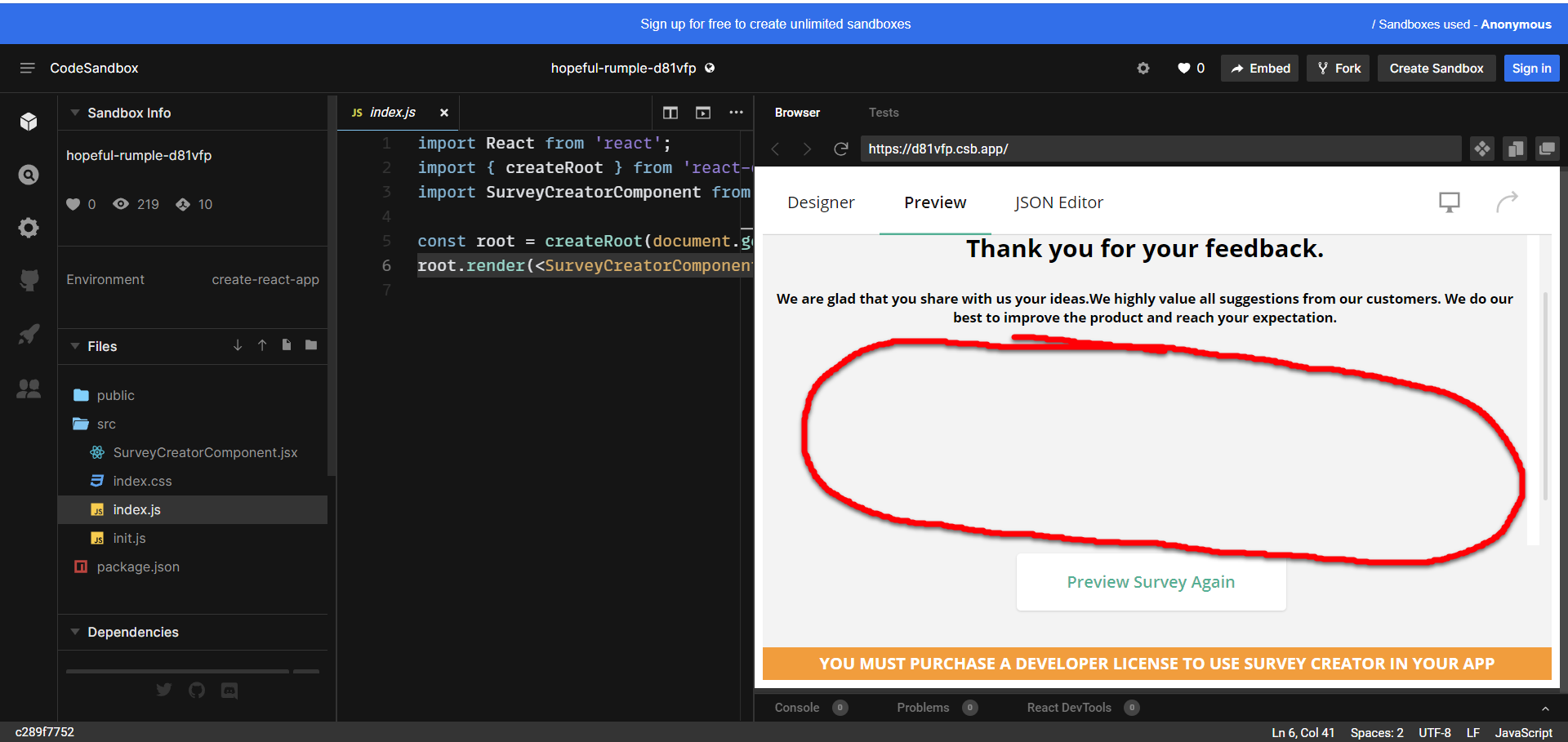Image resolution: width=1568 pixels, height=742 pixels.
Task: Toggle the responsive preview monitor icon
Action: click(x=1449, y=202)
